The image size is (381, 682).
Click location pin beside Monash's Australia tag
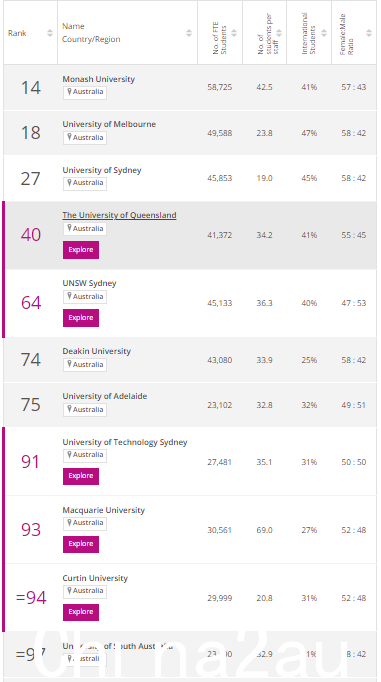click(69, 92)
